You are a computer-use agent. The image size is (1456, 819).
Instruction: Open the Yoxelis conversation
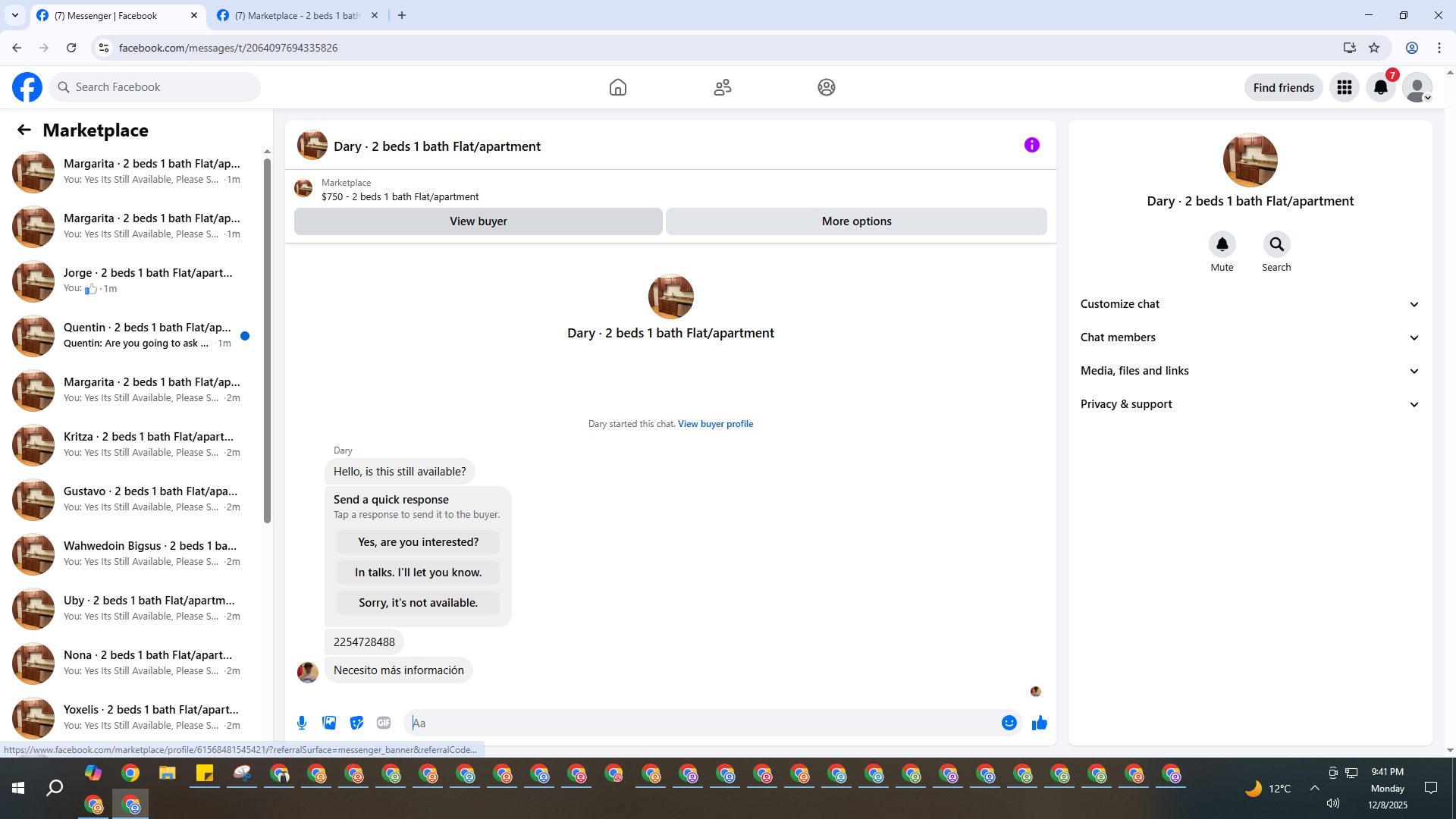(132, 717)
